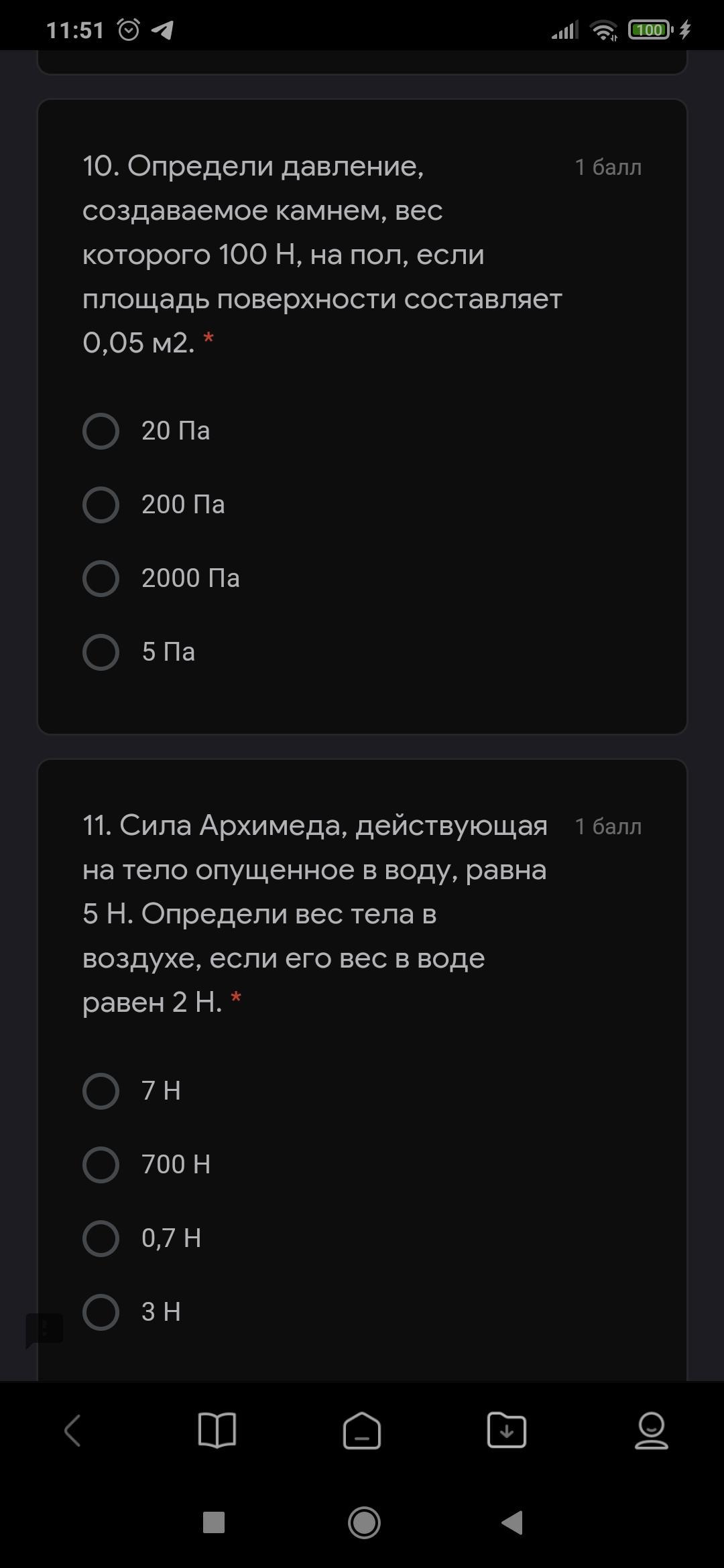Tap the browser back arrow icon

coord(72,1431)
